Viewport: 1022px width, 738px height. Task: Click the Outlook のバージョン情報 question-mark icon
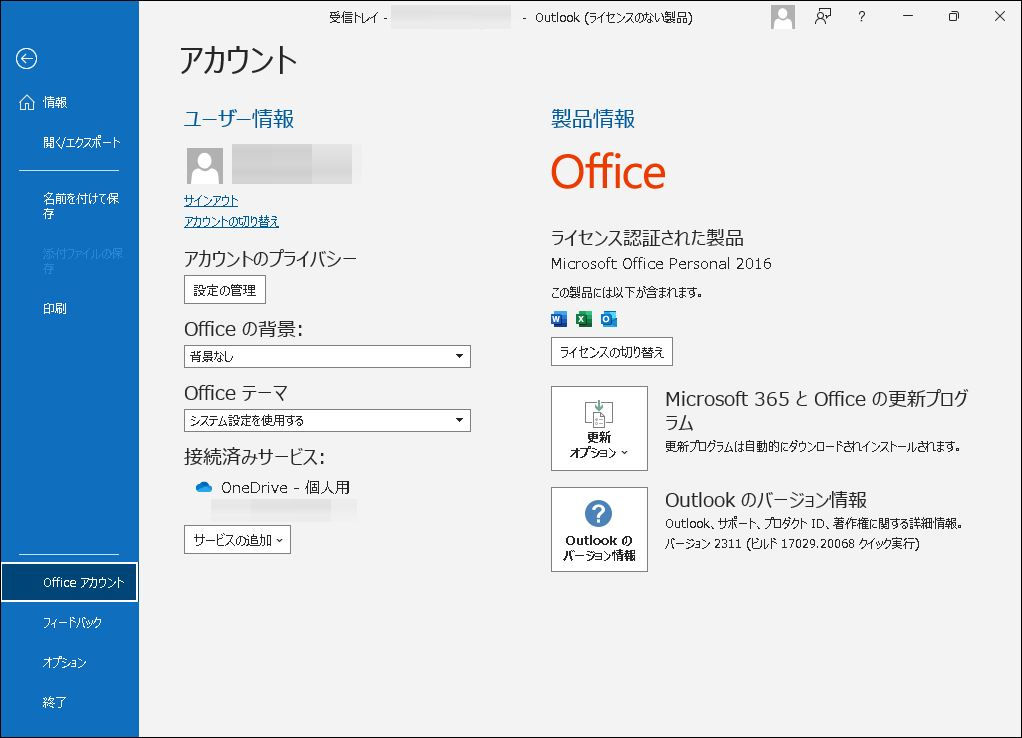pyautogui.click(x=598, y=528)
